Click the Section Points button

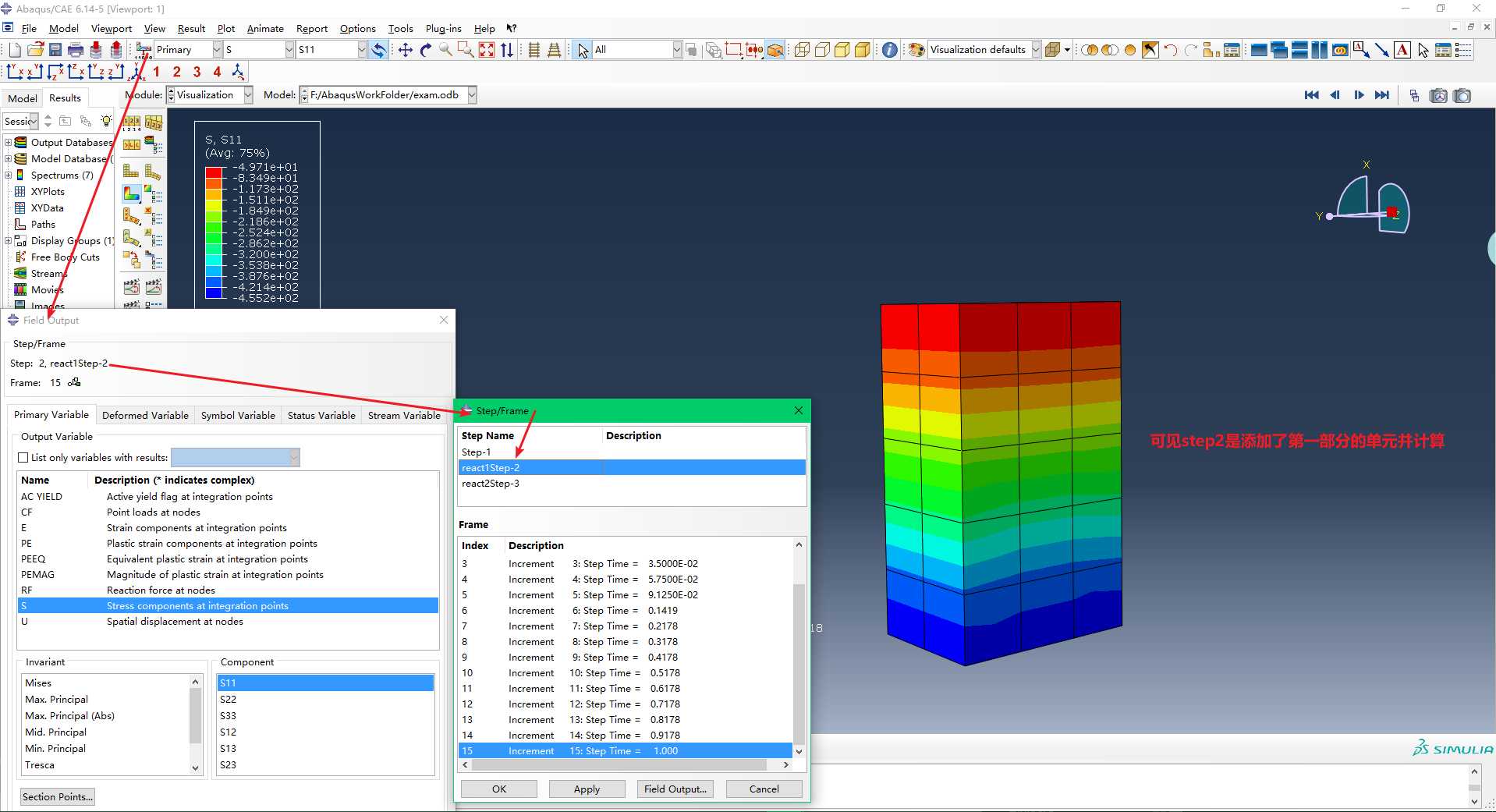pyautogui.click(x=57, y=797)
